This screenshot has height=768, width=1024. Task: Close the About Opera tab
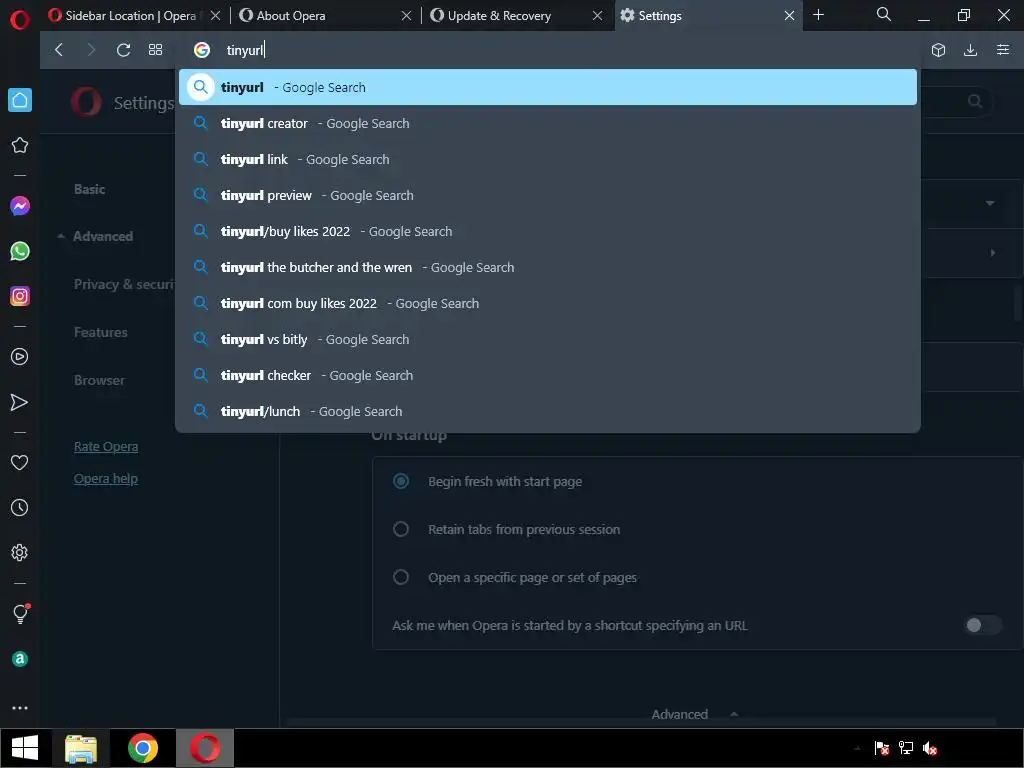click(406, 16)
